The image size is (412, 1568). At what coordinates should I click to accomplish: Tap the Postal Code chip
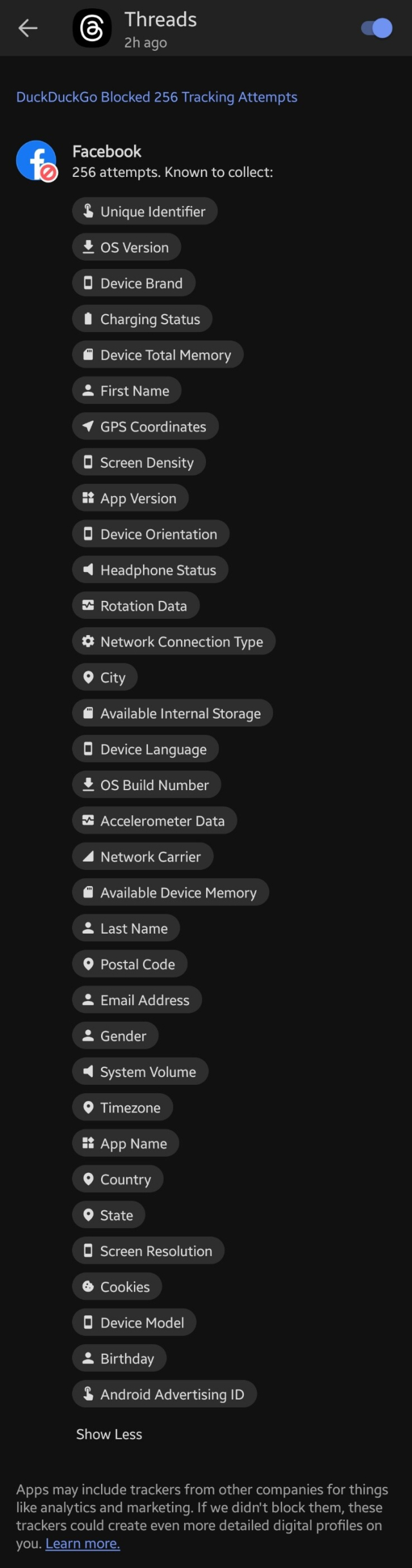point(130,964)
